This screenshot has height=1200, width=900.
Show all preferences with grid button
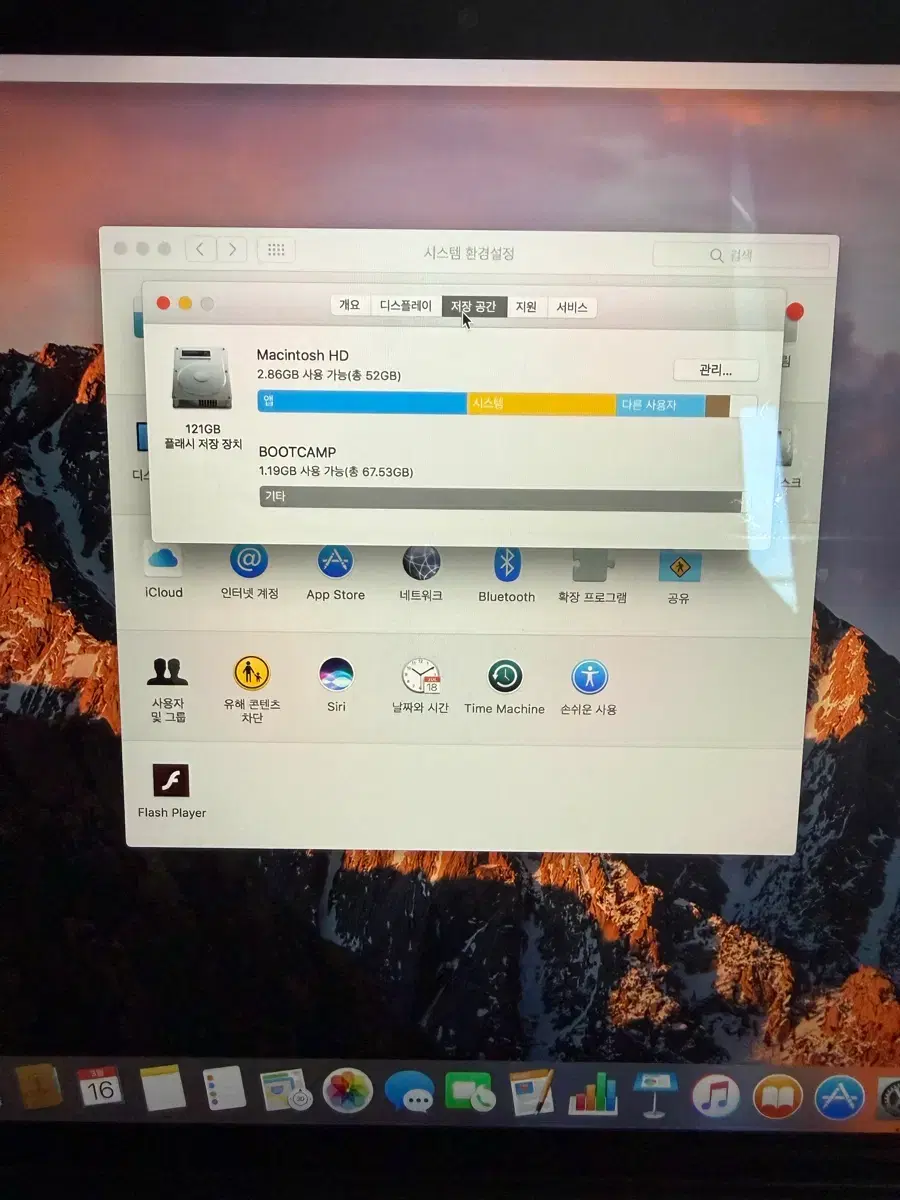point(277,250)
